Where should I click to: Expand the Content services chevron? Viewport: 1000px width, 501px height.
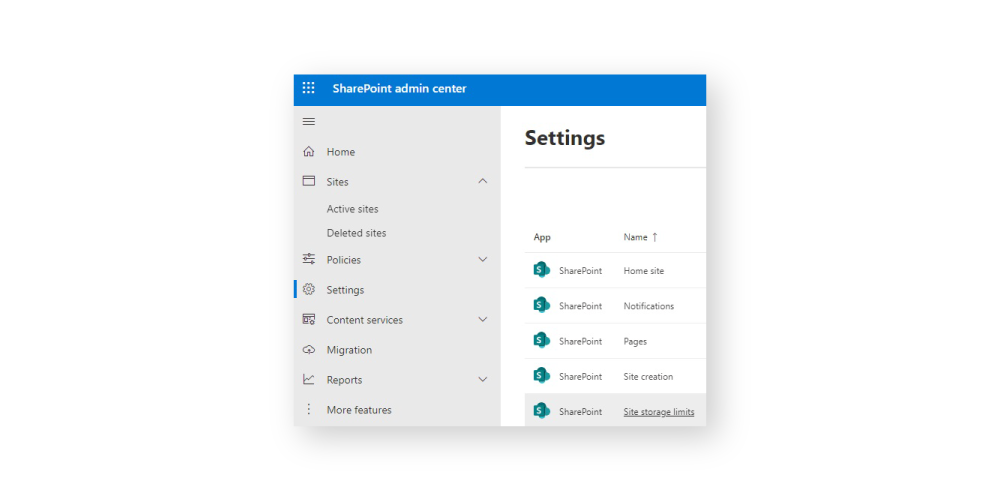(483, 320)
